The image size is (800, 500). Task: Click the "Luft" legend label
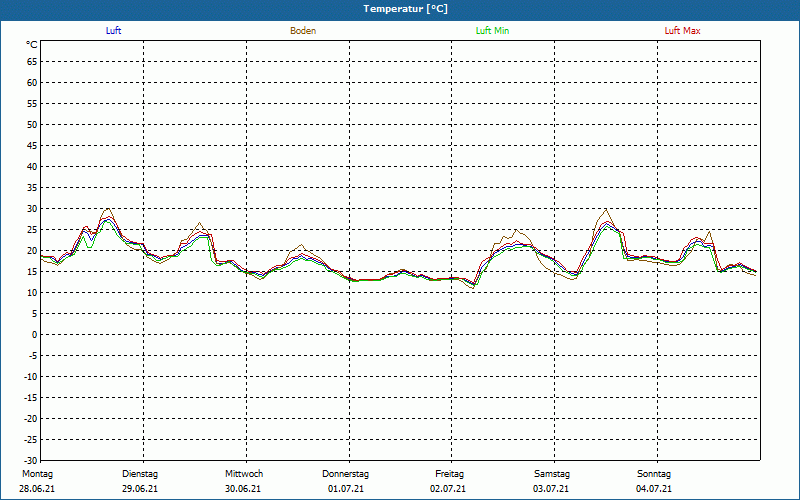113,31
